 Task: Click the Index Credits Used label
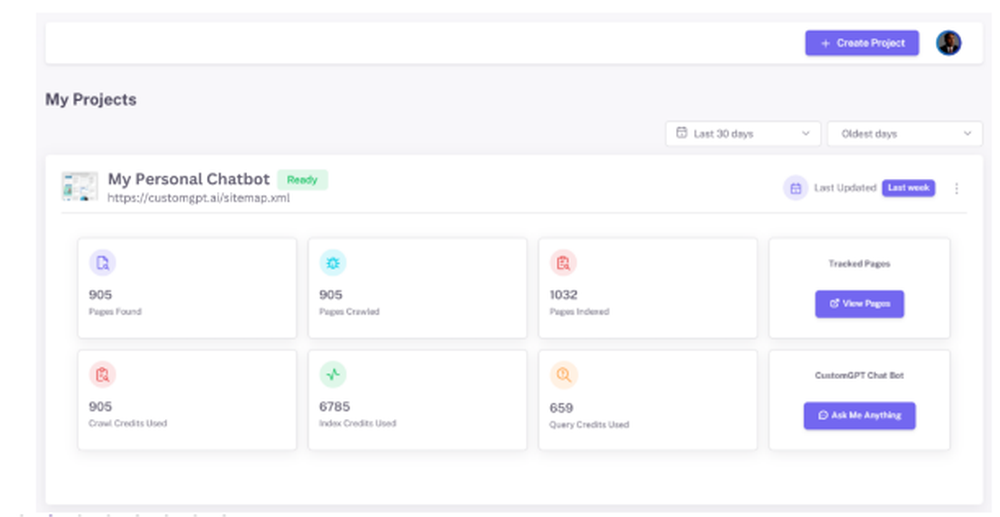357,423
